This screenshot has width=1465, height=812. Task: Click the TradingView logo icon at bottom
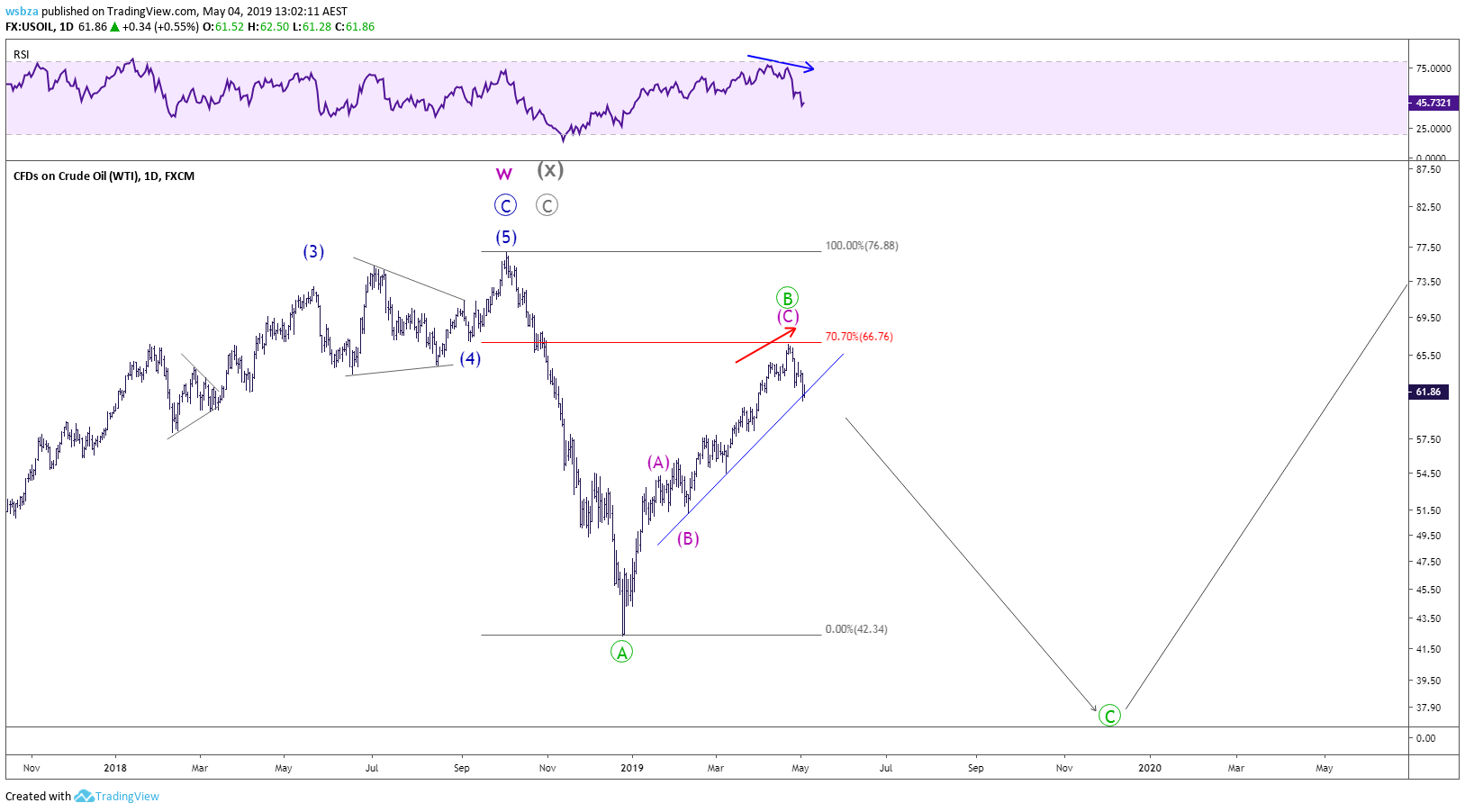pos(84,796)
